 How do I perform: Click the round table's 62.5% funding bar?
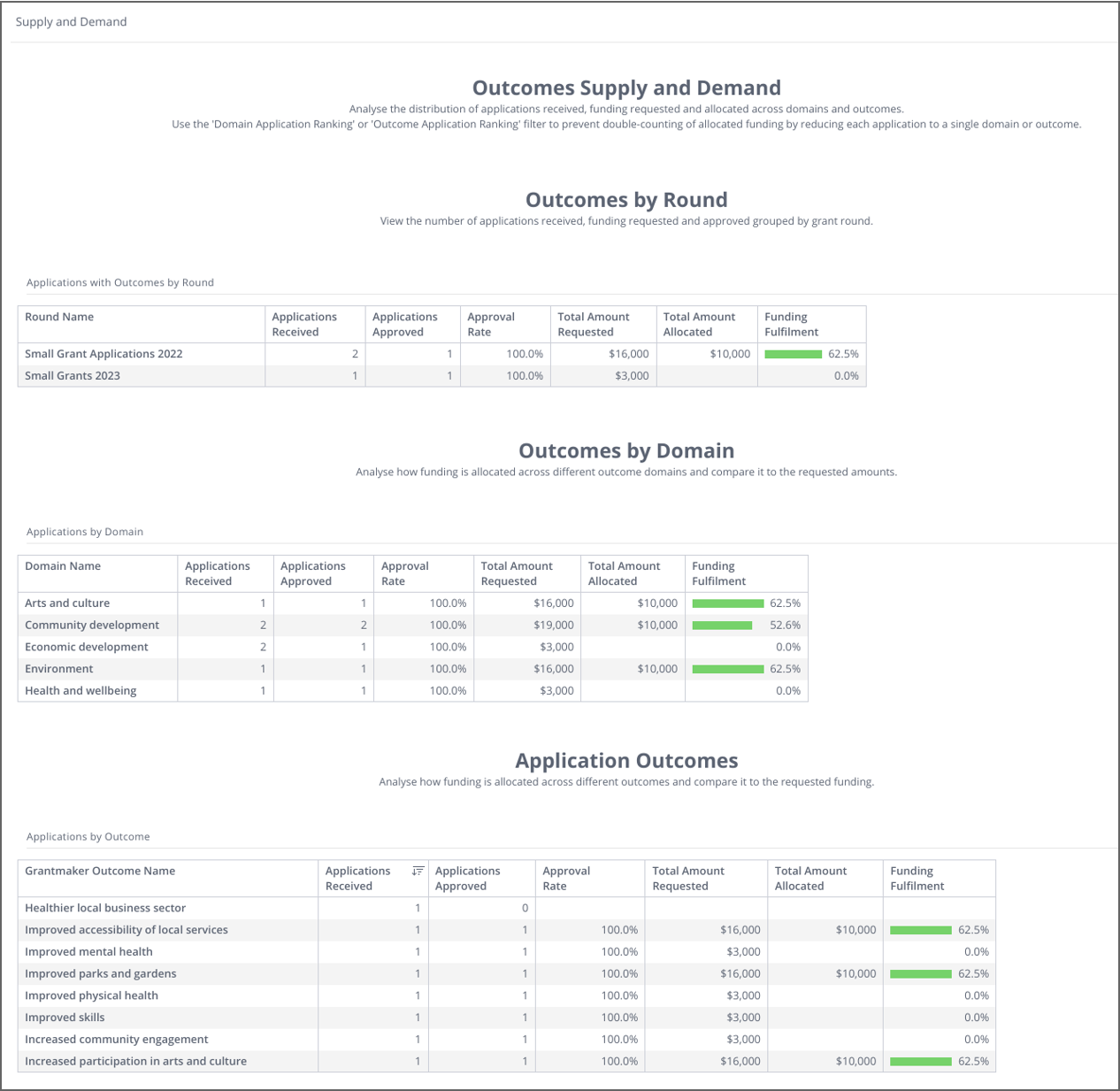pos(793,354)
